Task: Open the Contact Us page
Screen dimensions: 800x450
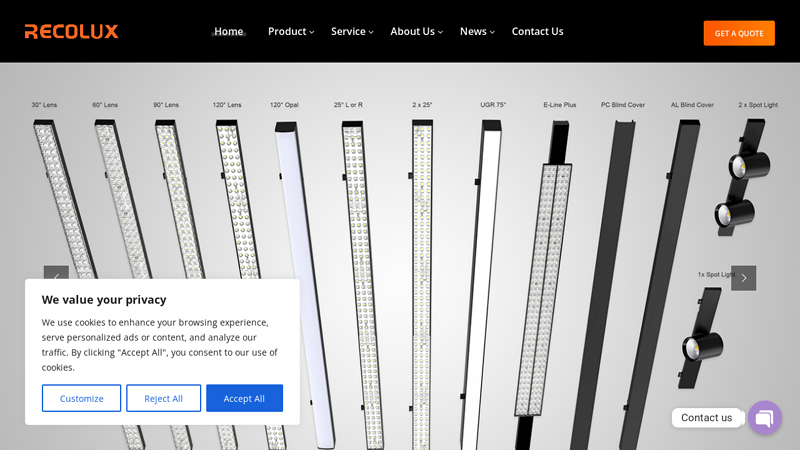Action: click(537, 31)
